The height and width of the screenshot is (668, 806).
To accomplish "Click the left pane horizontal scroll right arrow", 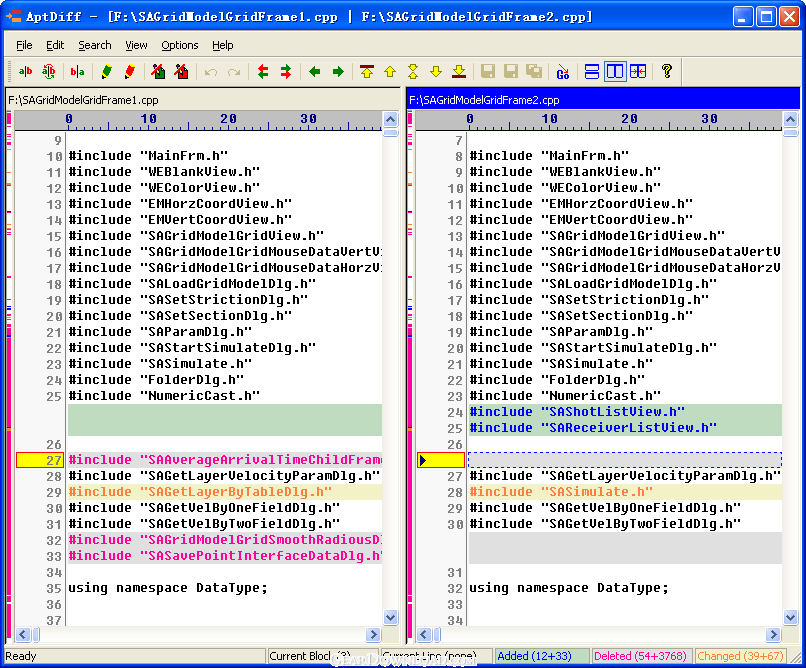I will [374, 635].
